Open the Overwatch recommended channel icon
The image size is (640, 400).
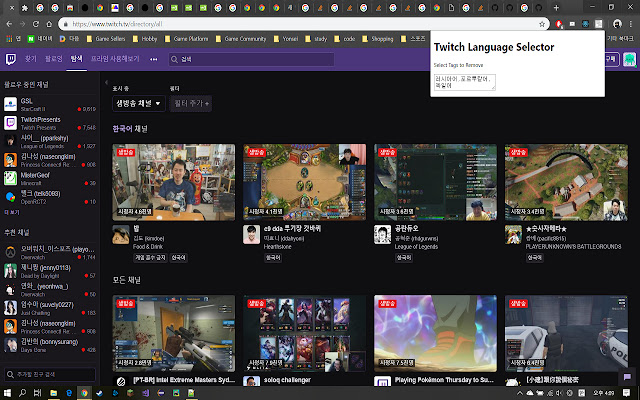(10, 252)
